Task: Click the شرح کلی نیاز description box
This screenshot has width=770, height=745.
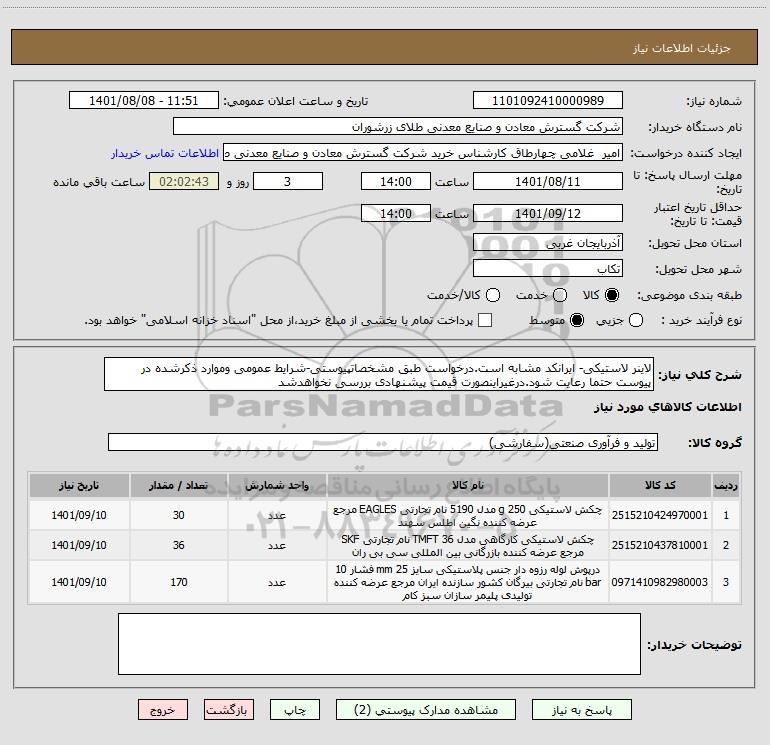Action: coord(379,375)
